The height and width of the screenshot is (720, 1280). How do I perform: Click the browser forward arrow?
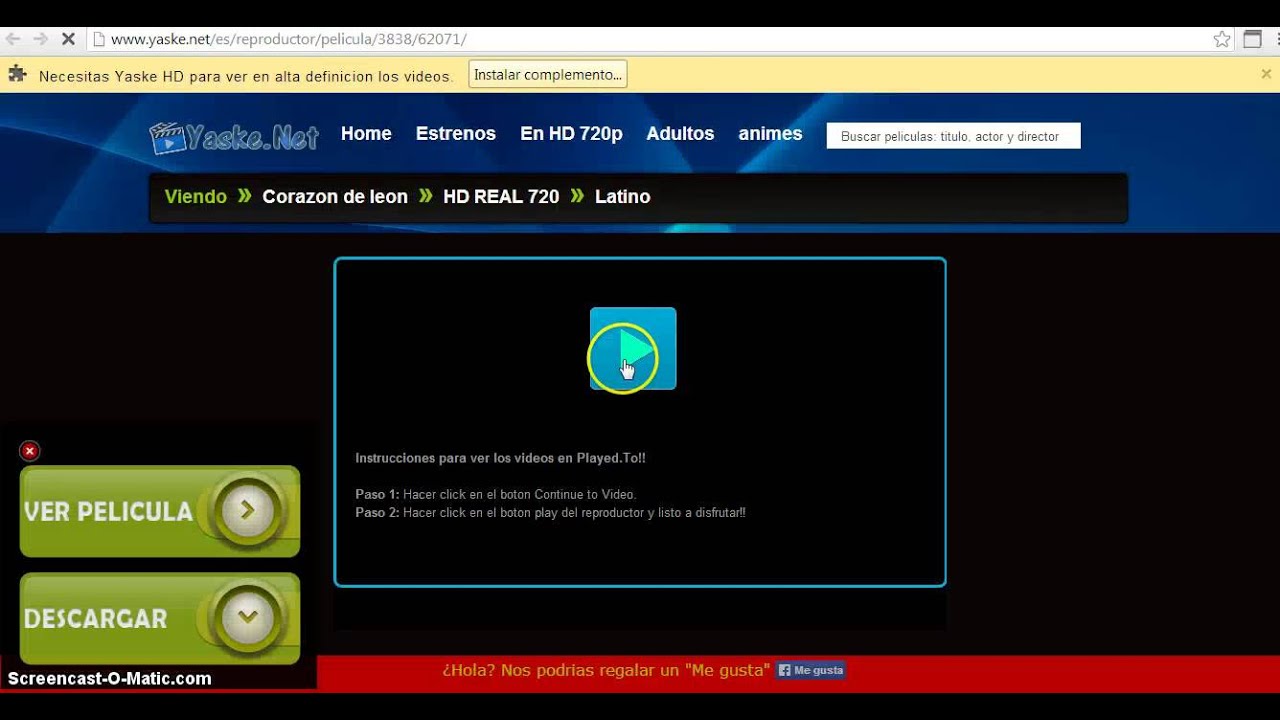41,39
